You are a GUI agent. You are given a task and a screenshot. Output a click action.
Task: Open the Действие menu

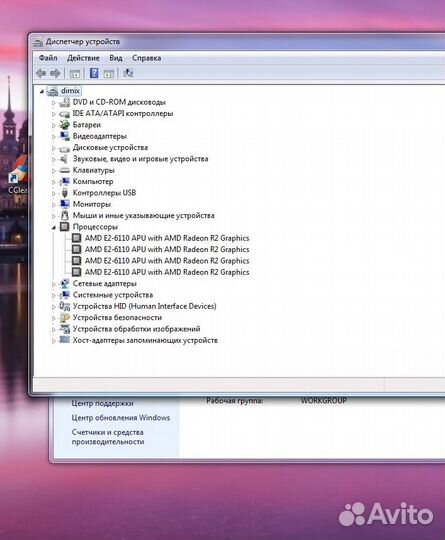click(x=83, y=58)
